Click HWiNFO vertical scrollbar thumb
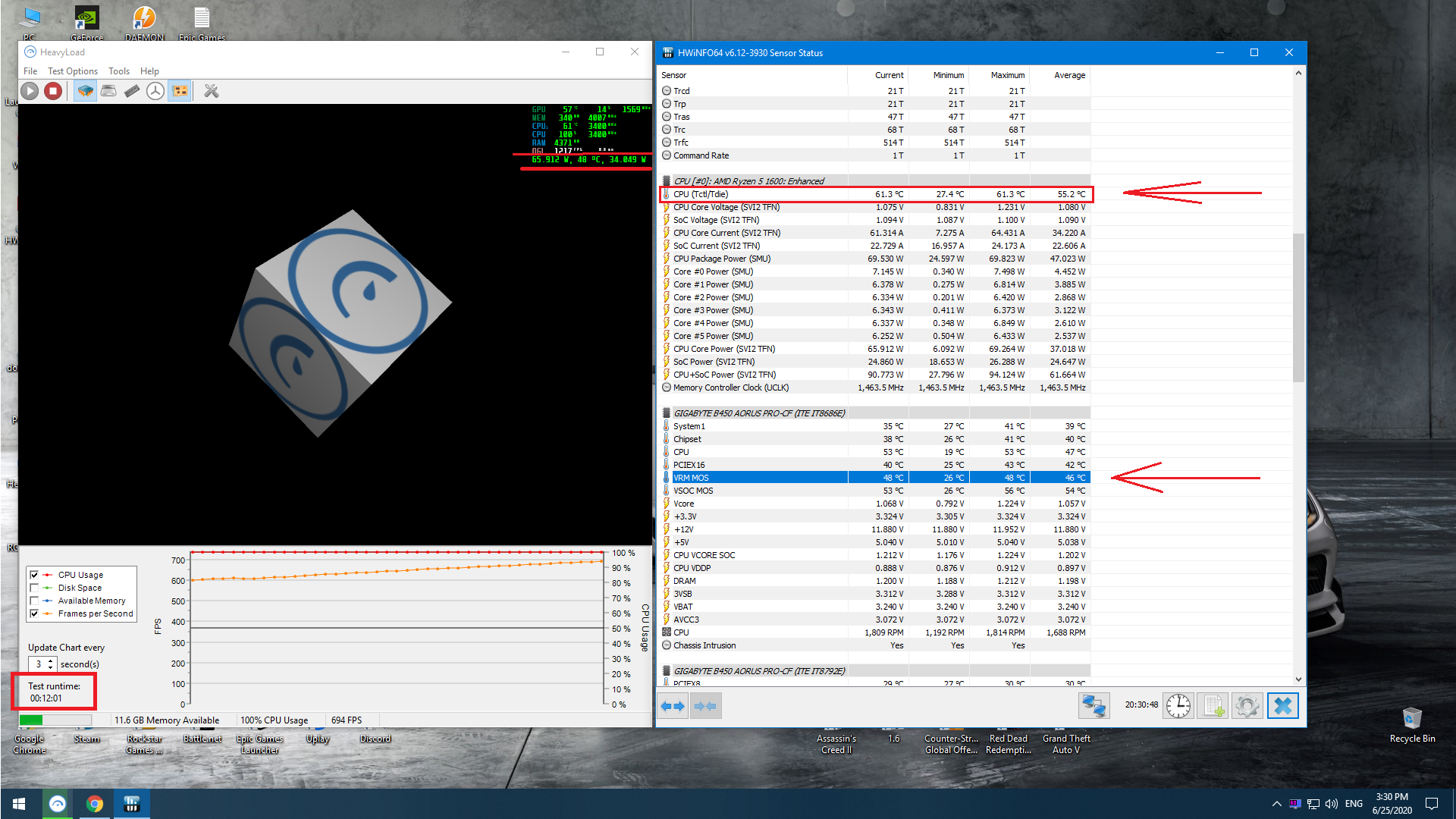This screenshot has height=819, width=1456. pos(1298,307)
